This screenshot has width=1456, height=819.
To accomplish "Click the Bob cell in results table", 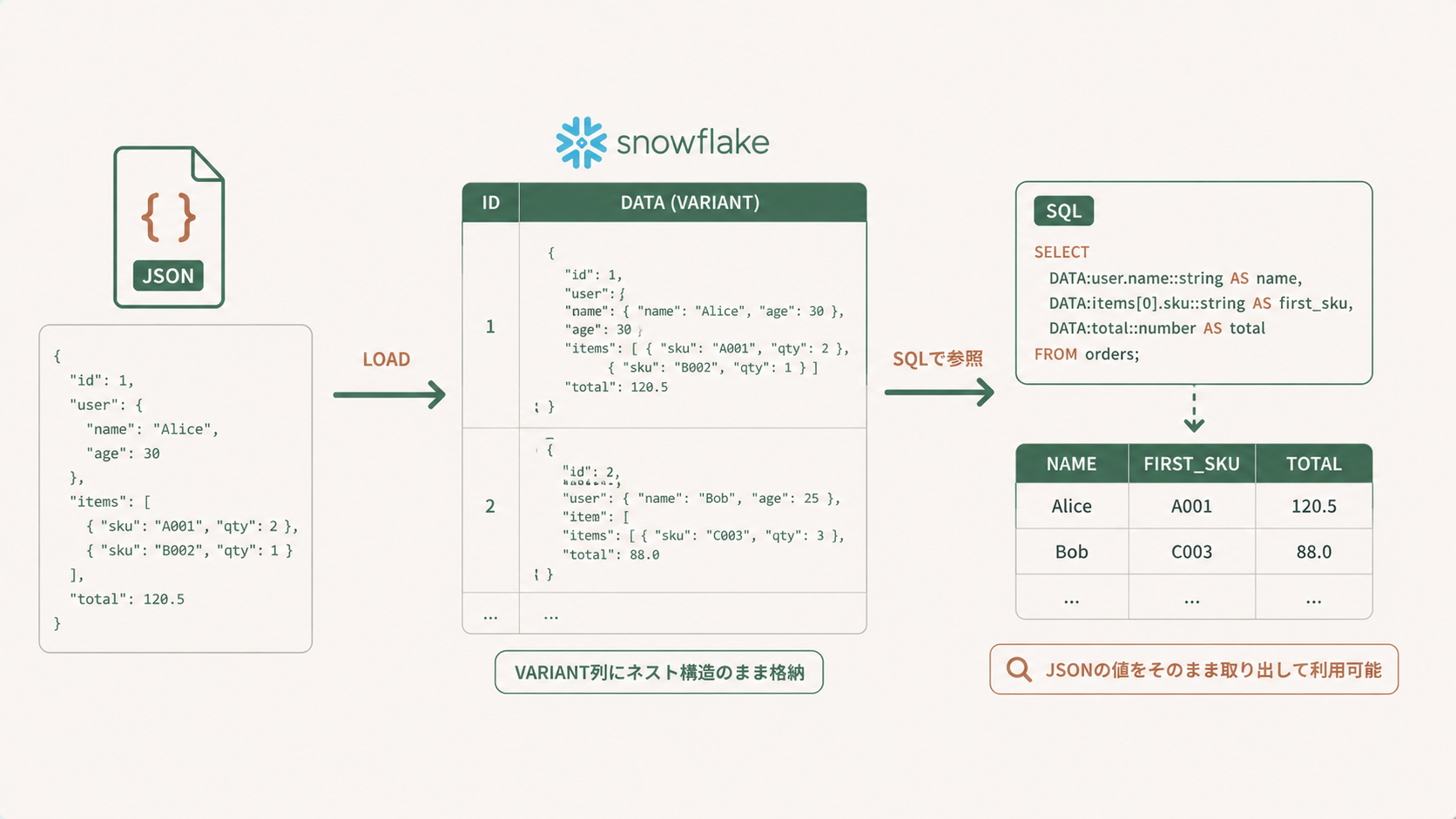I will [x=1071, y=552].
